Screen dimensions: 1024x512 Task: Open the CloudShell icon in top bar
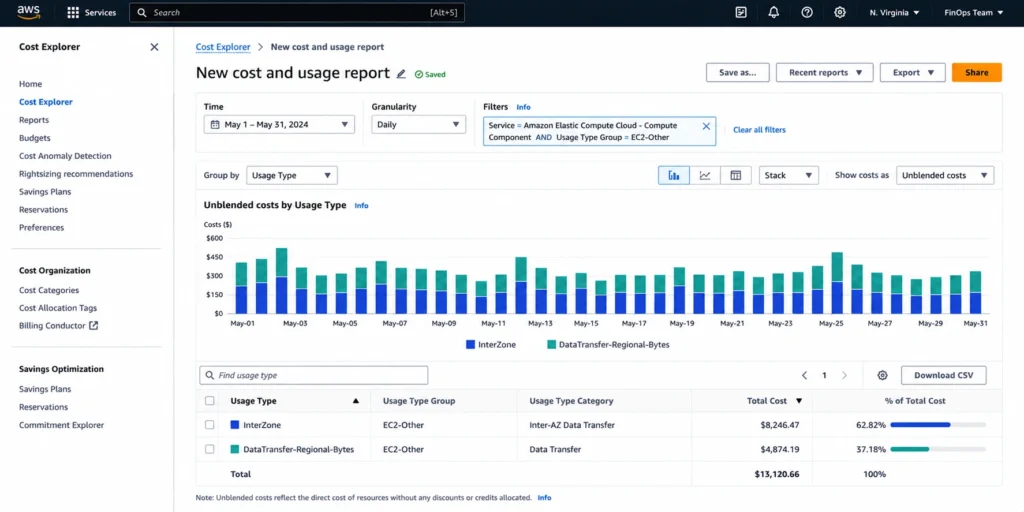pyautogui.click(x=741, y=12)
